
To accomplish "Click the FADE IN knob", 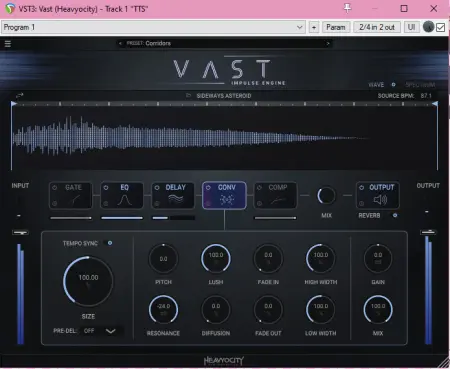I will (x=268, y=259).
